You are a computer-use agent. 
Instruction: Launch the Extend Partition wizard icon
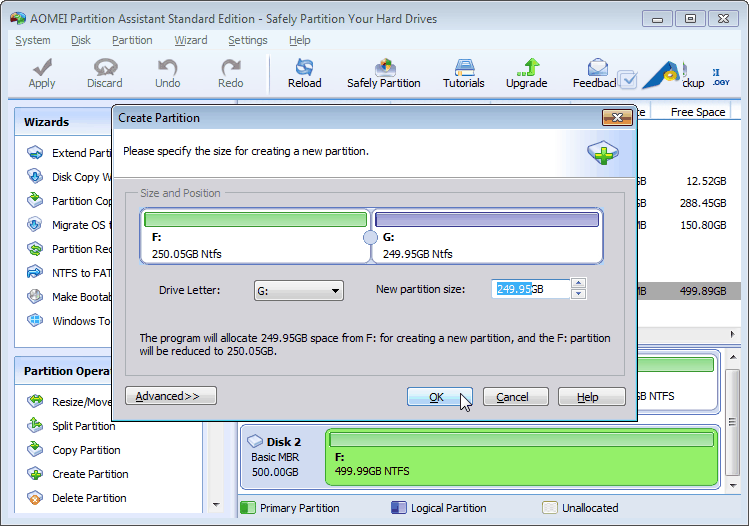click(x=35, y=153)
